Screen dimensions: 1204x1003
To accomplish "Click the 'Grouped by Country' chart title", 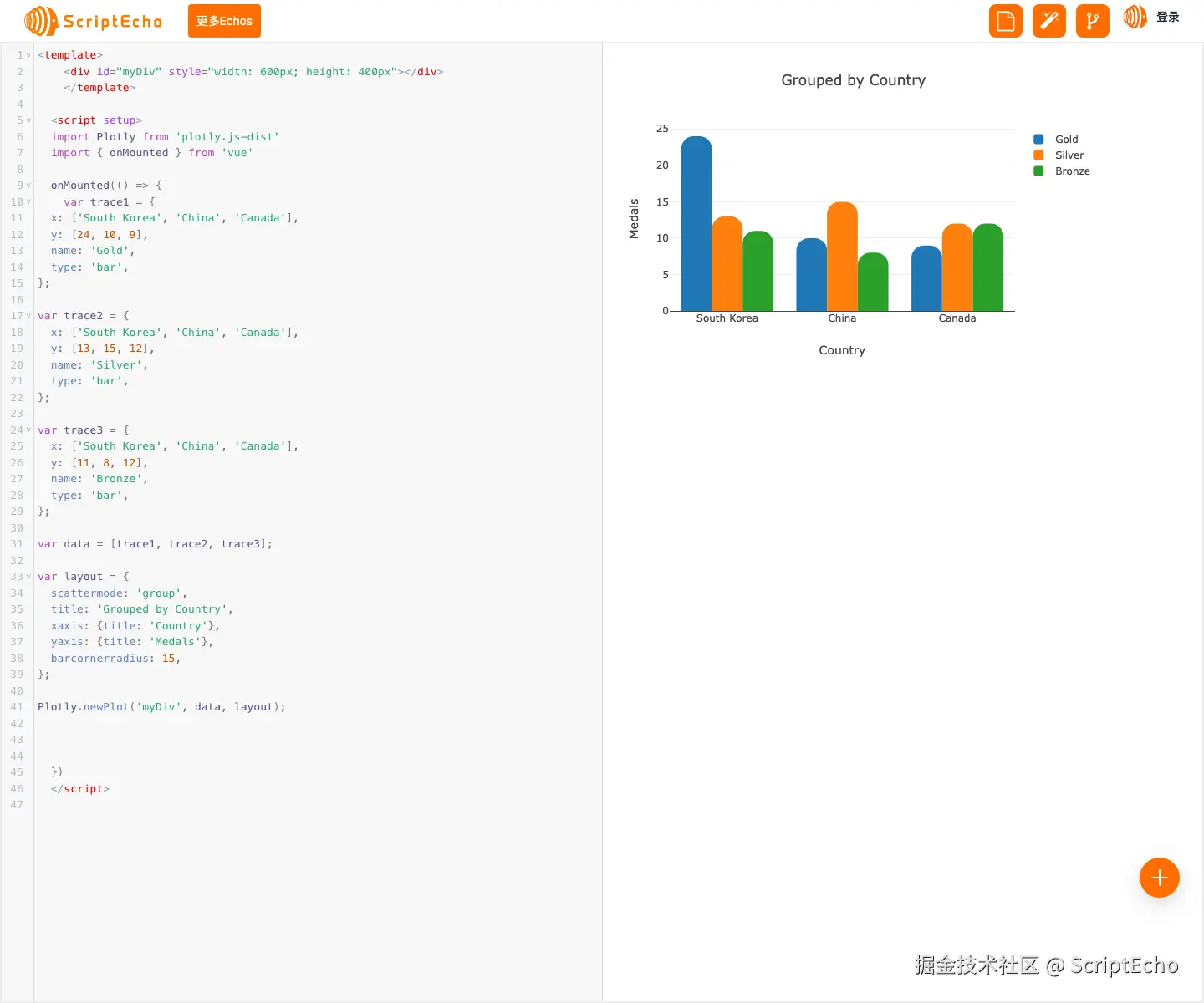I will [x=854, y=80].
